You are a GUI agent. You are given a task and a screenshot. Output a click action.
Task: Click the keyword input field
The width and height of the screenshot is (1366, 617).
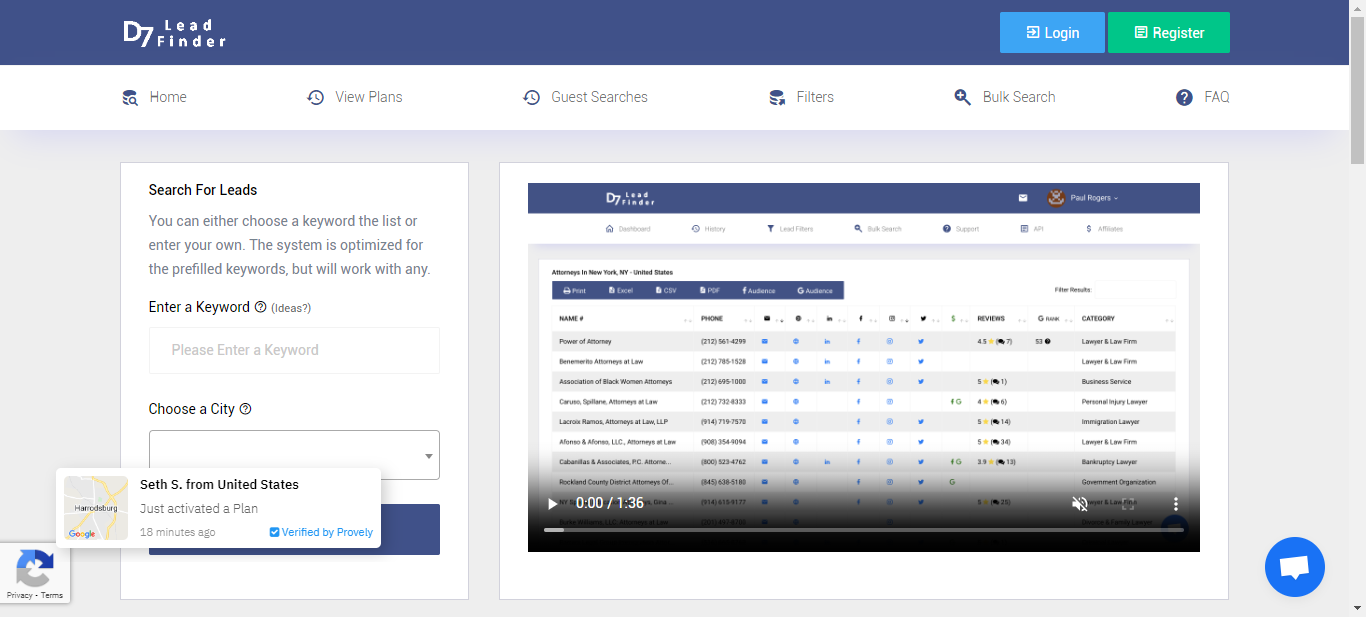tap(294, 350)
